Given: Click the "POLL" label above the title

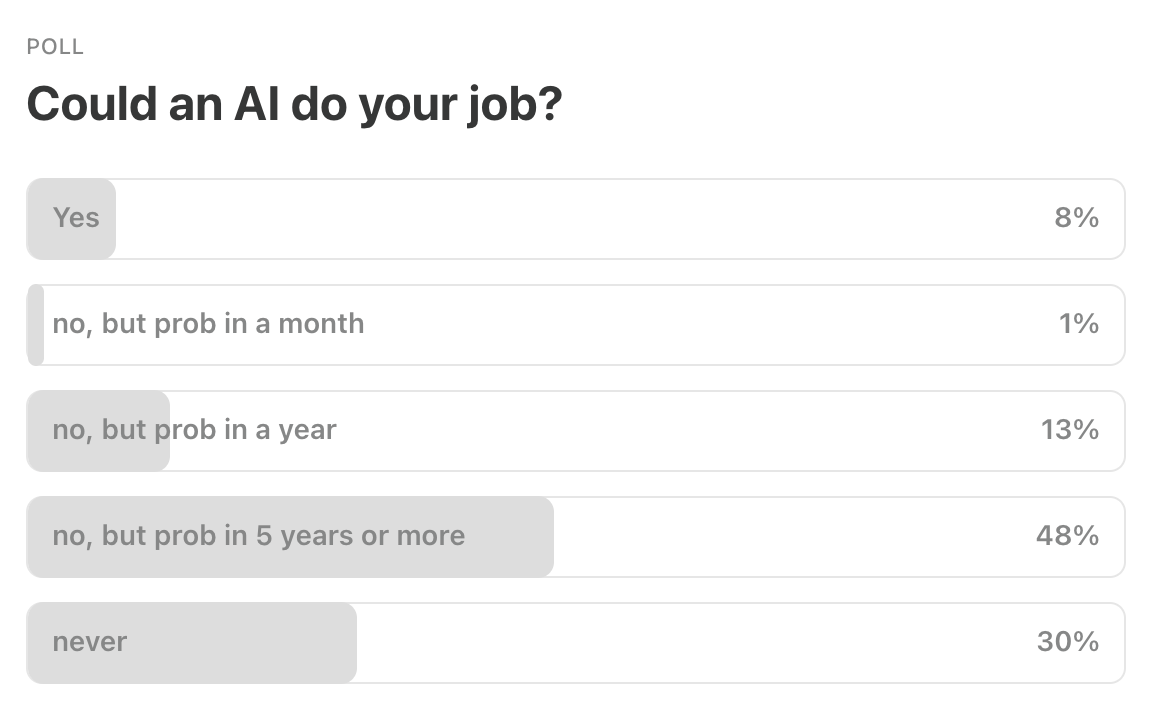Looking at the screenshot, I should click(55, 46).
